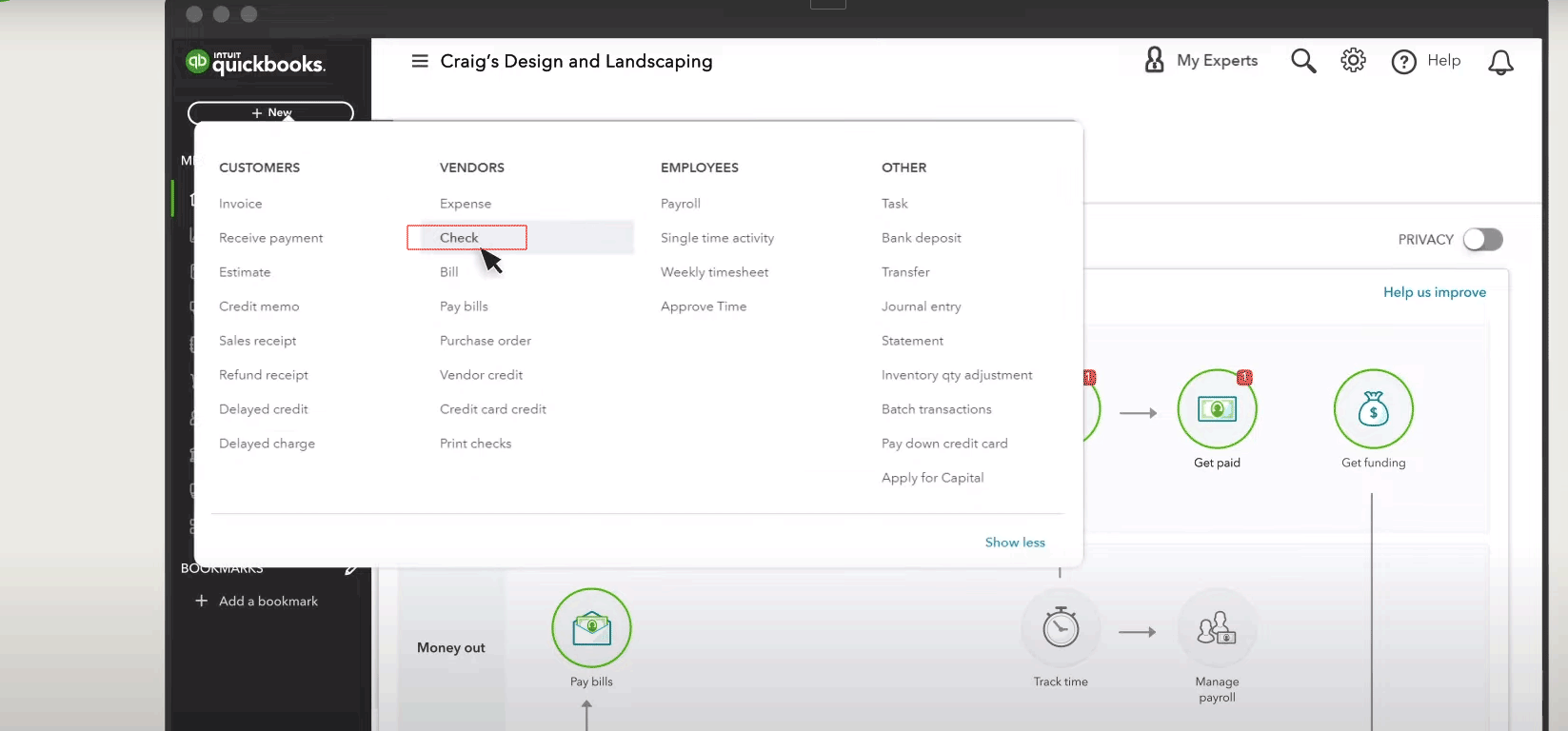
Task: Click Add a bookmark
Action: (268, 601)
